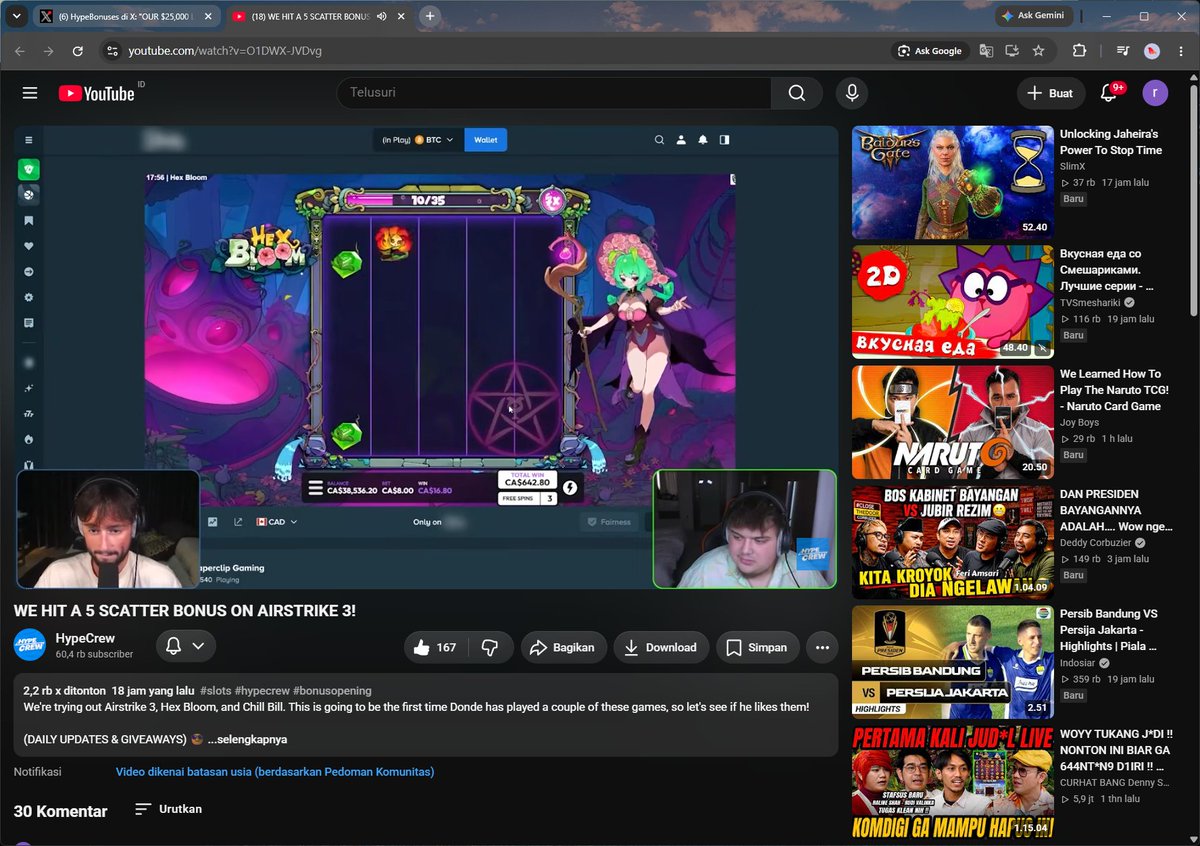Image resolution: width=1200 pixels, height=846 pixels.
Task: Start voice search with microphone icon
Action: [x=852, y=93]
